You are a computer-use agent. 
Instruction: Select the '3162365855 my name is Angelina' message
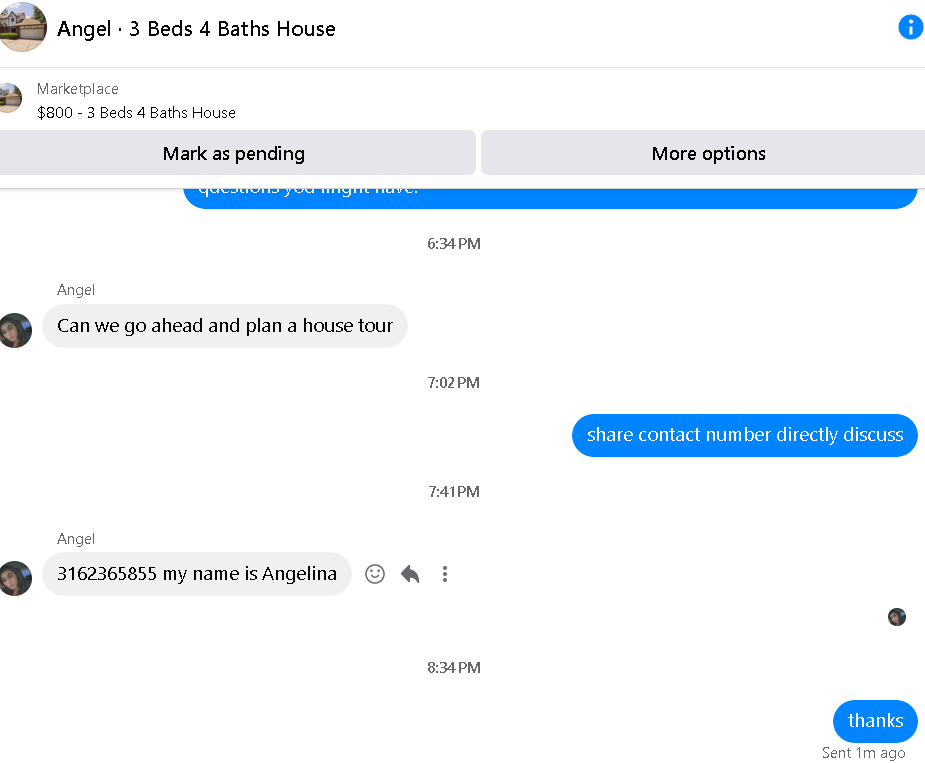[x=196, y=574]
